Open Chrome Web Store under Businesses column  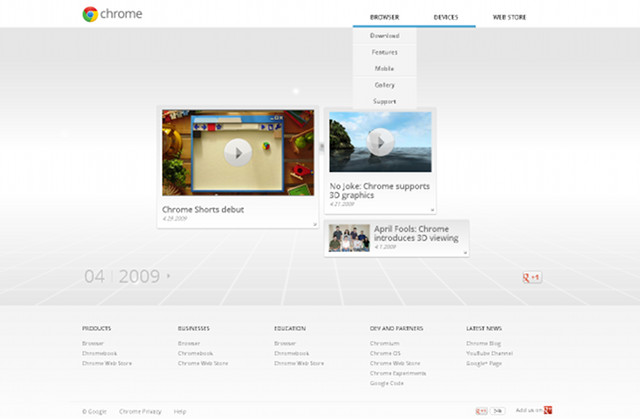click(x=203, y=363)
